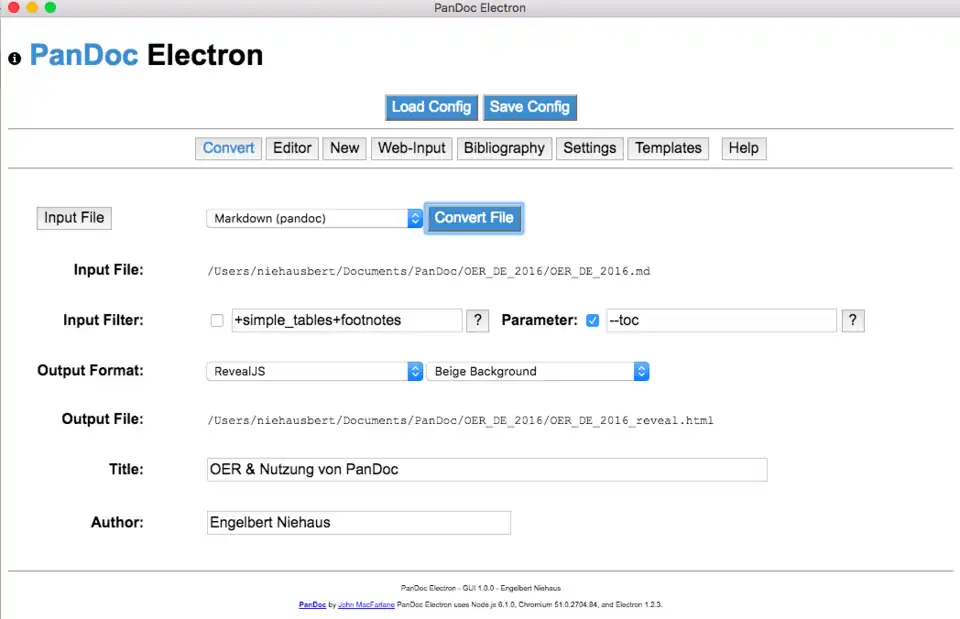Select the Author field containing Engelbert Niehaus

(358, 522)
